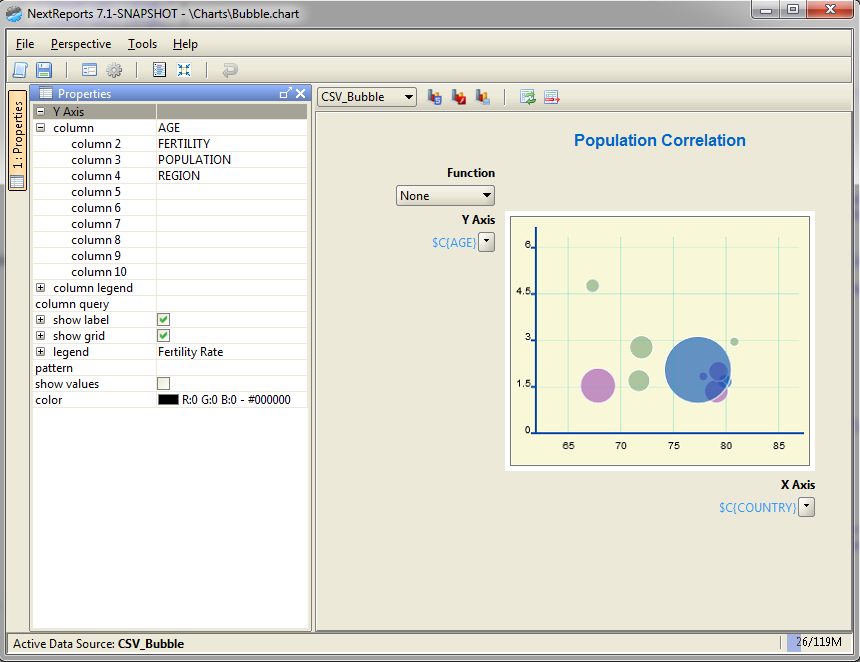Preview the chart as image

tap(482, 96)
